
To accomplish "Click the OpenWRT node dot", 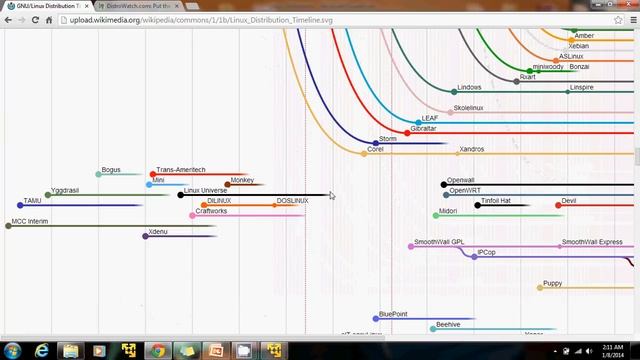I will click(446, 195).
